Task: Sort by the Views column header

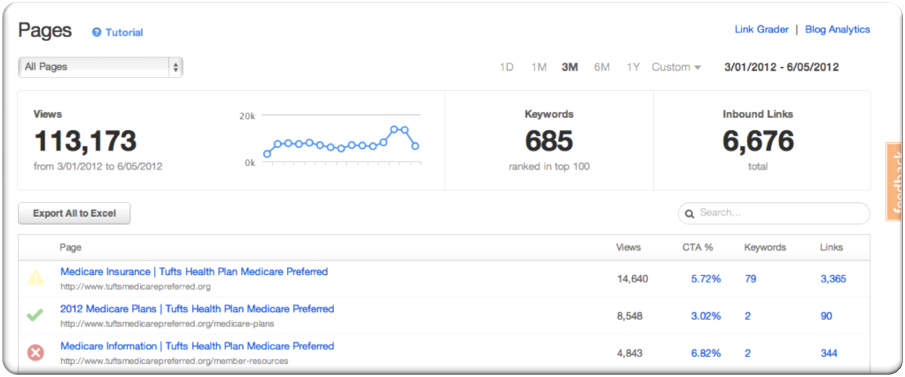Action: click(629, 247)
